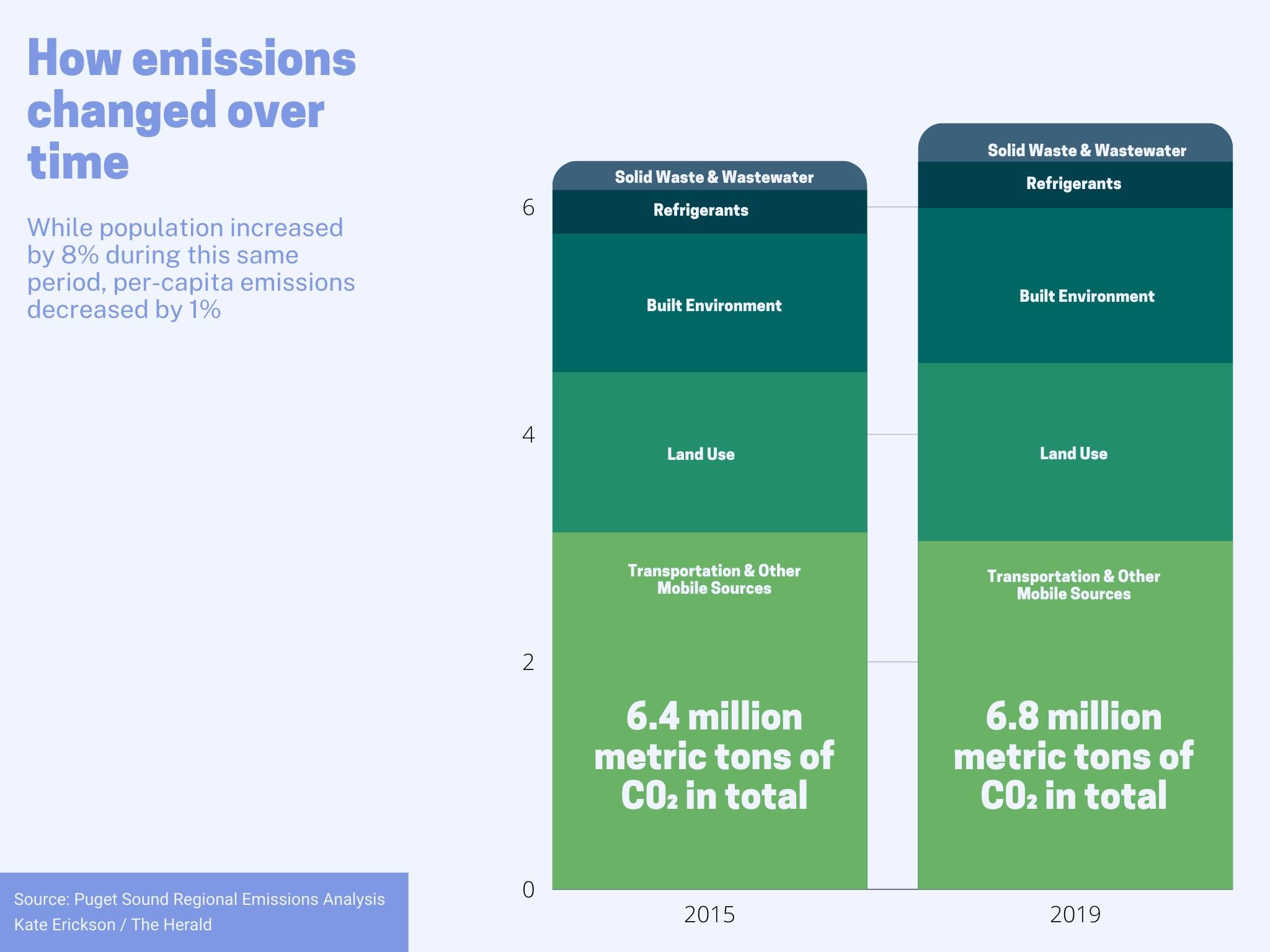This screenshot has height=952, width=1270.
Task: Click the 6.8 million metric tons text
Action: 1073,756
